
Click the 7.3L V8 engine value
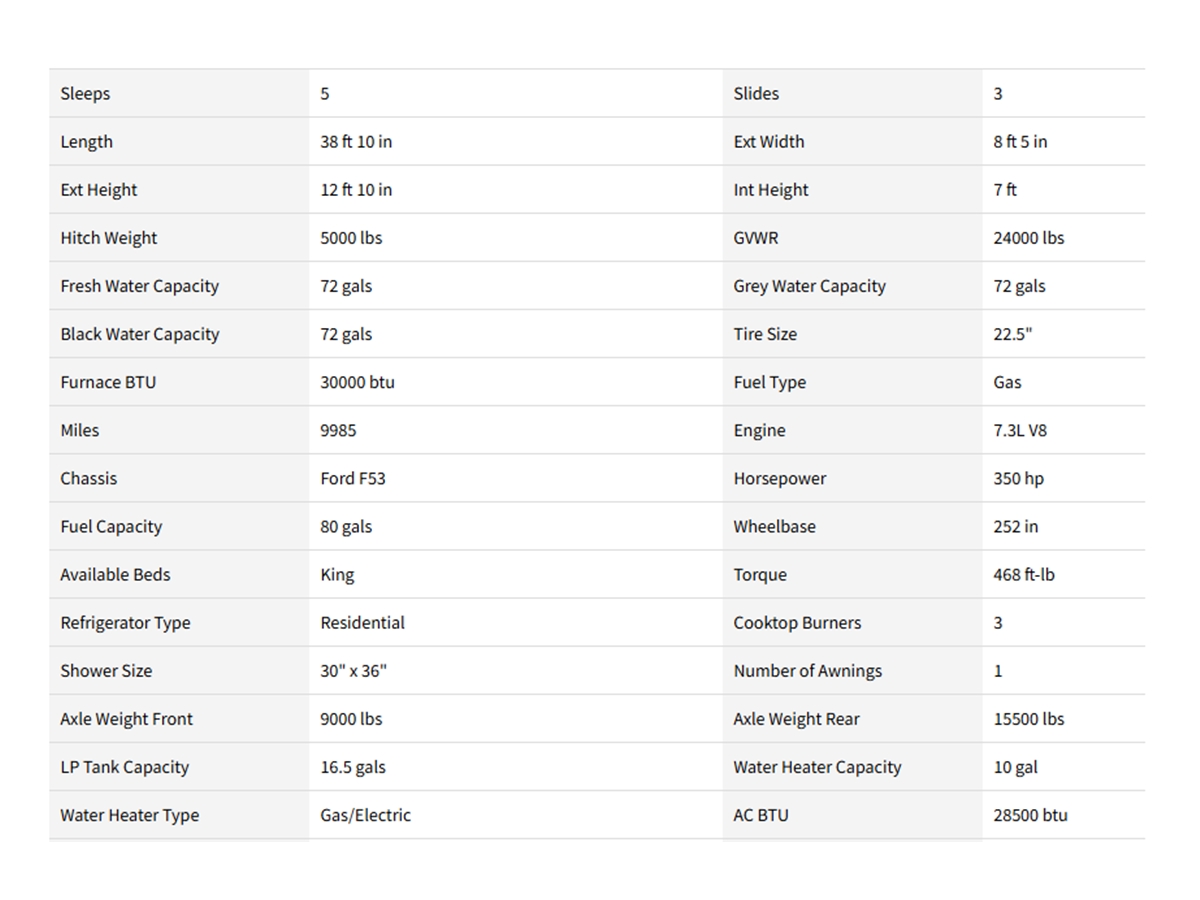(x=1020, y=430)
